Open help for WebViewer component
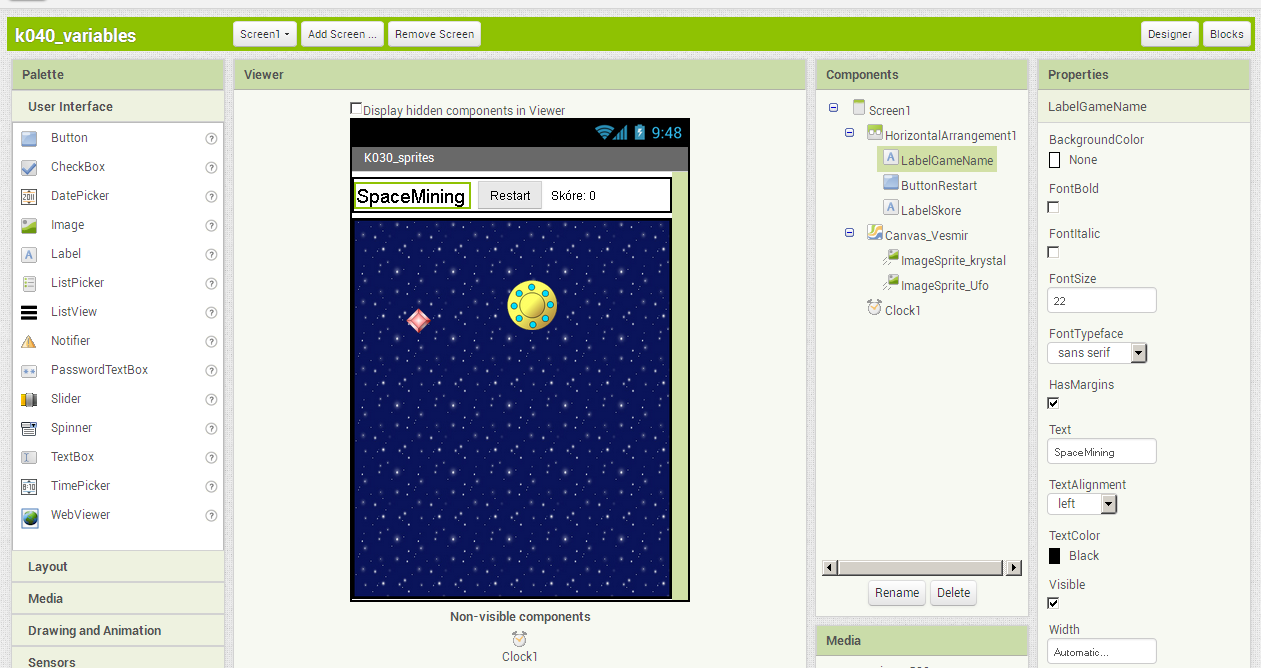The height and width of the screenshot is (668, 1261). click(211, 516)
